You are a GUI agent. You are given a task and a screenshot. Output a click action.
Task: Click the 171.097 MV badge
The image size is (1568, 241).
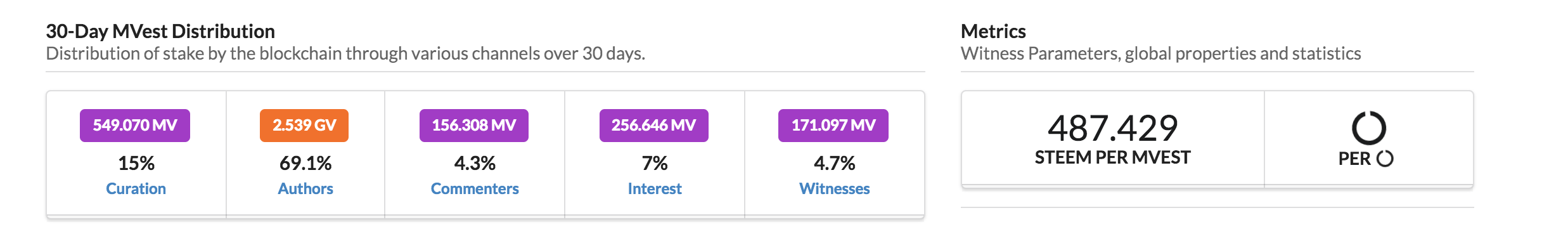[x=833, y=126]
